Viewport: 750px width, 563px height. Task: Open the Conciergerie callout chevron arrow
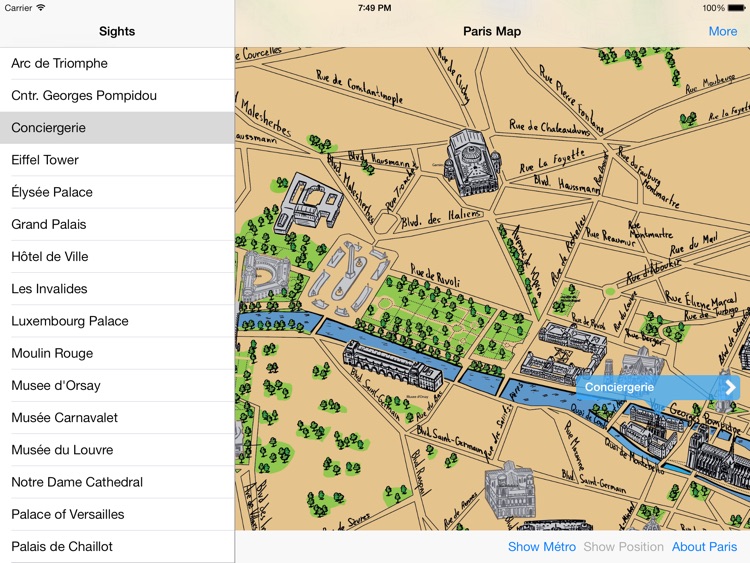pos(730,387)
